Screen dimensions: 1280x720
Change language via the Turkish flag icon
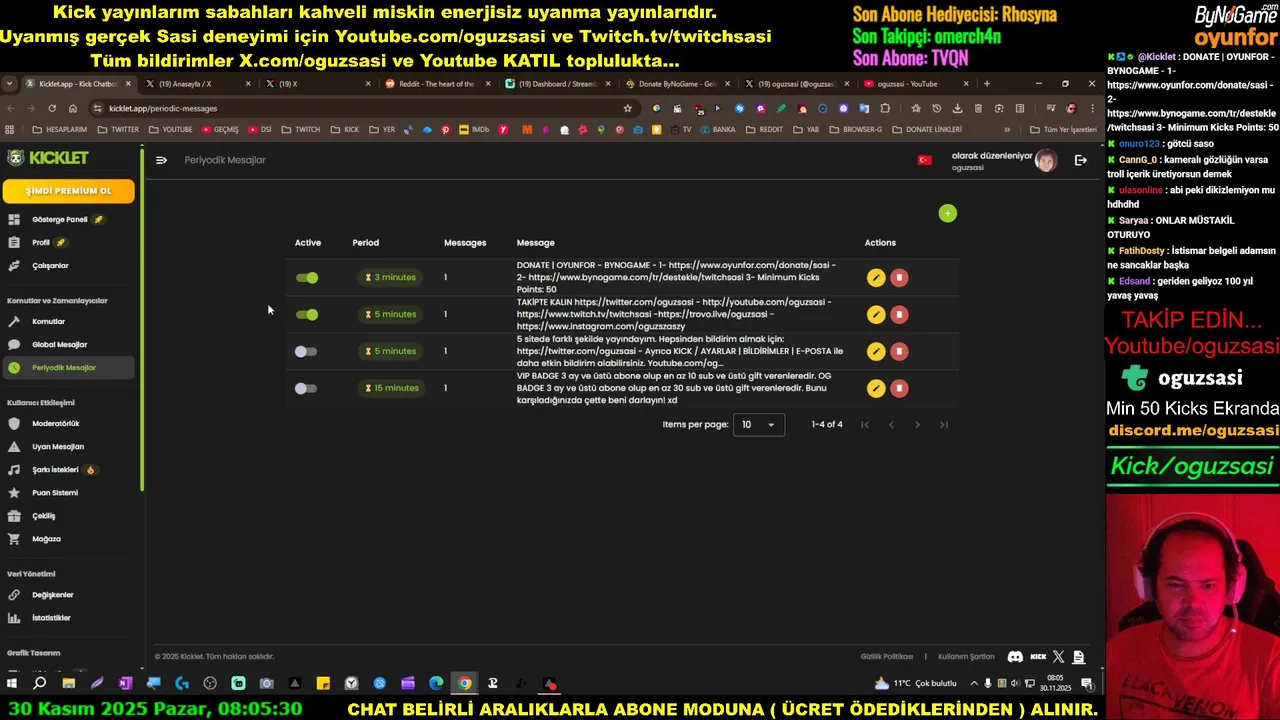(925, 160)
